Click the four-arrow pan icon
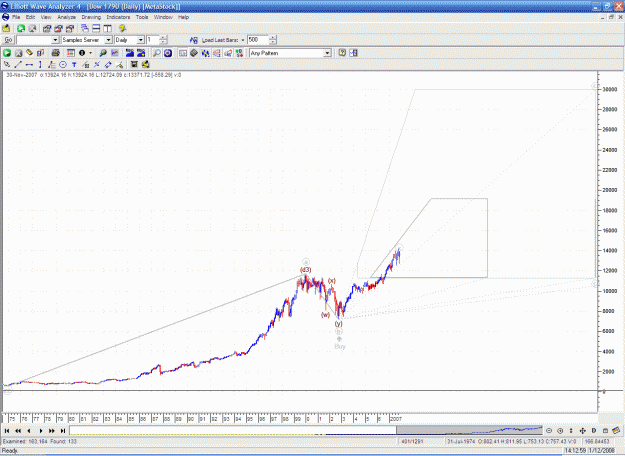This screenshot has height=456, width=625. (x=582, y=431)
